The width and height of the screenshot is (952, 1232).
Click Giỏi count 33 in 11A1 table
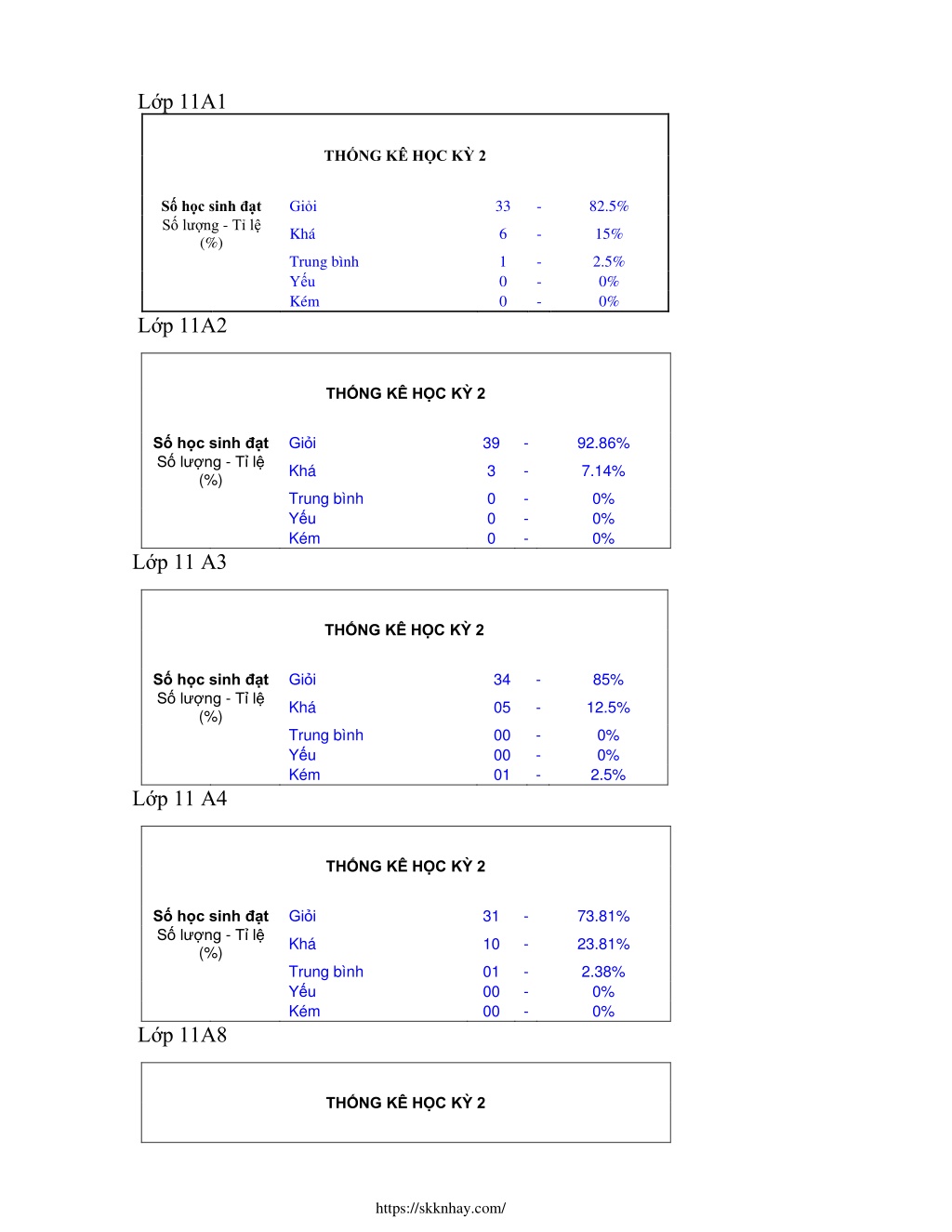[503, 206]
